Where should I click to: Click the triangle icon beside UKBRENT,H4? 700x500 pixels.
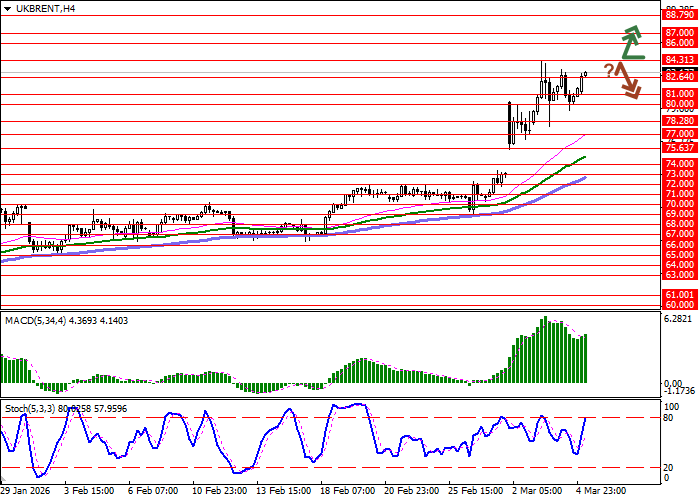pos(8,9)
